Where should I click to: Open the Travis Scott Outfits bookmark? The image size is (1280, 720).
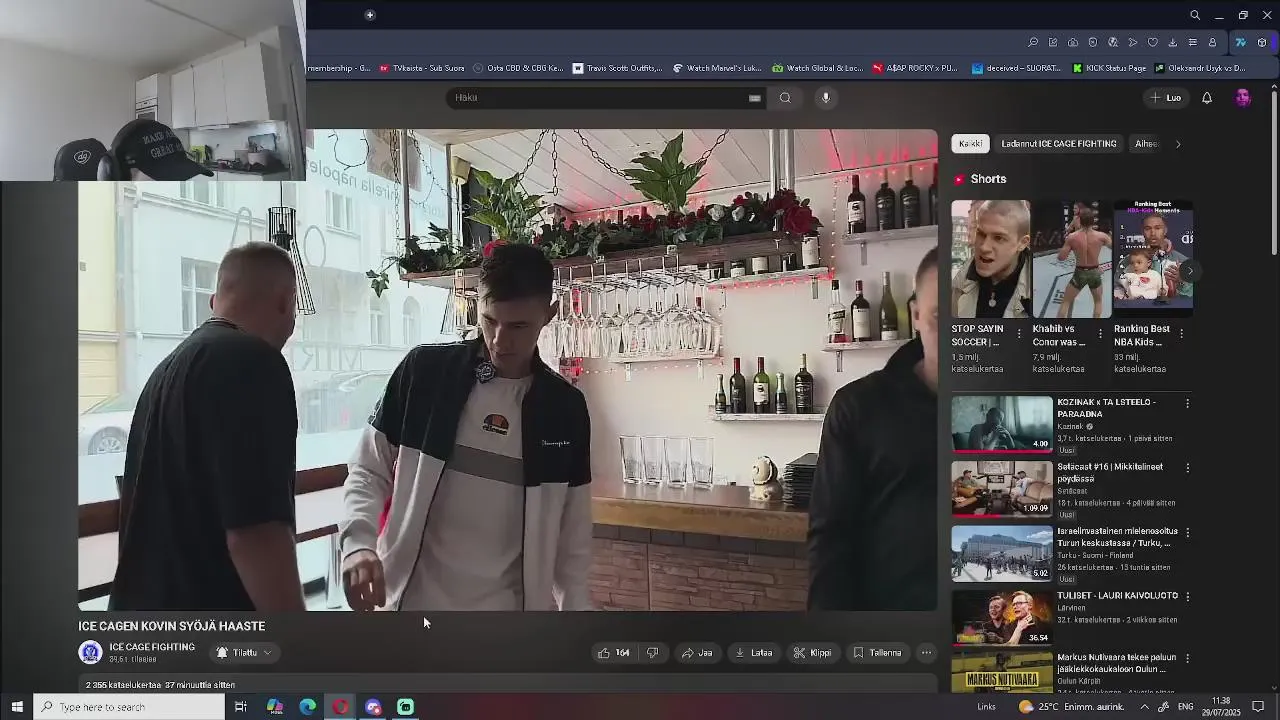coord(617,68)
